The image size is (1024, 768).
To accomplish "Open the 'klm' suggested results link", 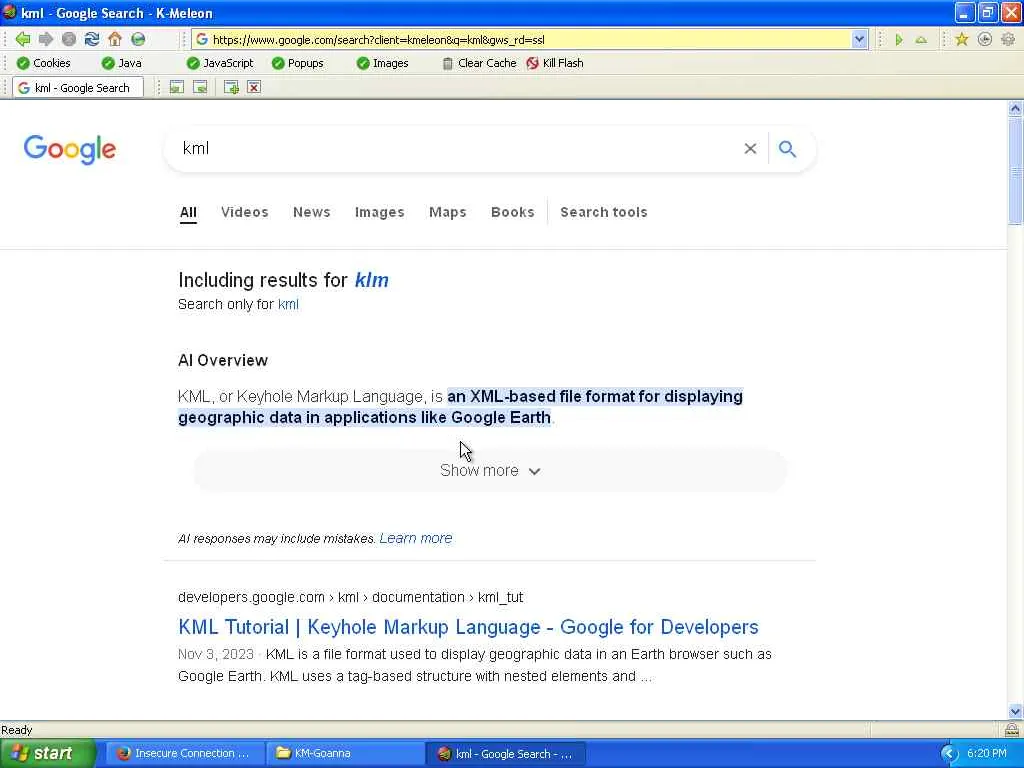I will (372, 280).
